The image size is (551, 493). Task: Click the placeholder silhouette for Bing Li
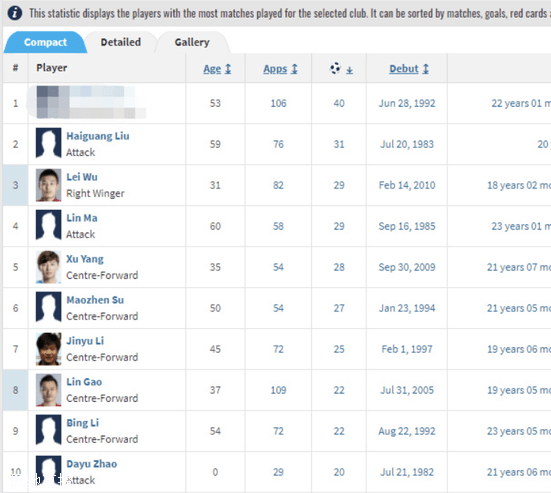48,431
